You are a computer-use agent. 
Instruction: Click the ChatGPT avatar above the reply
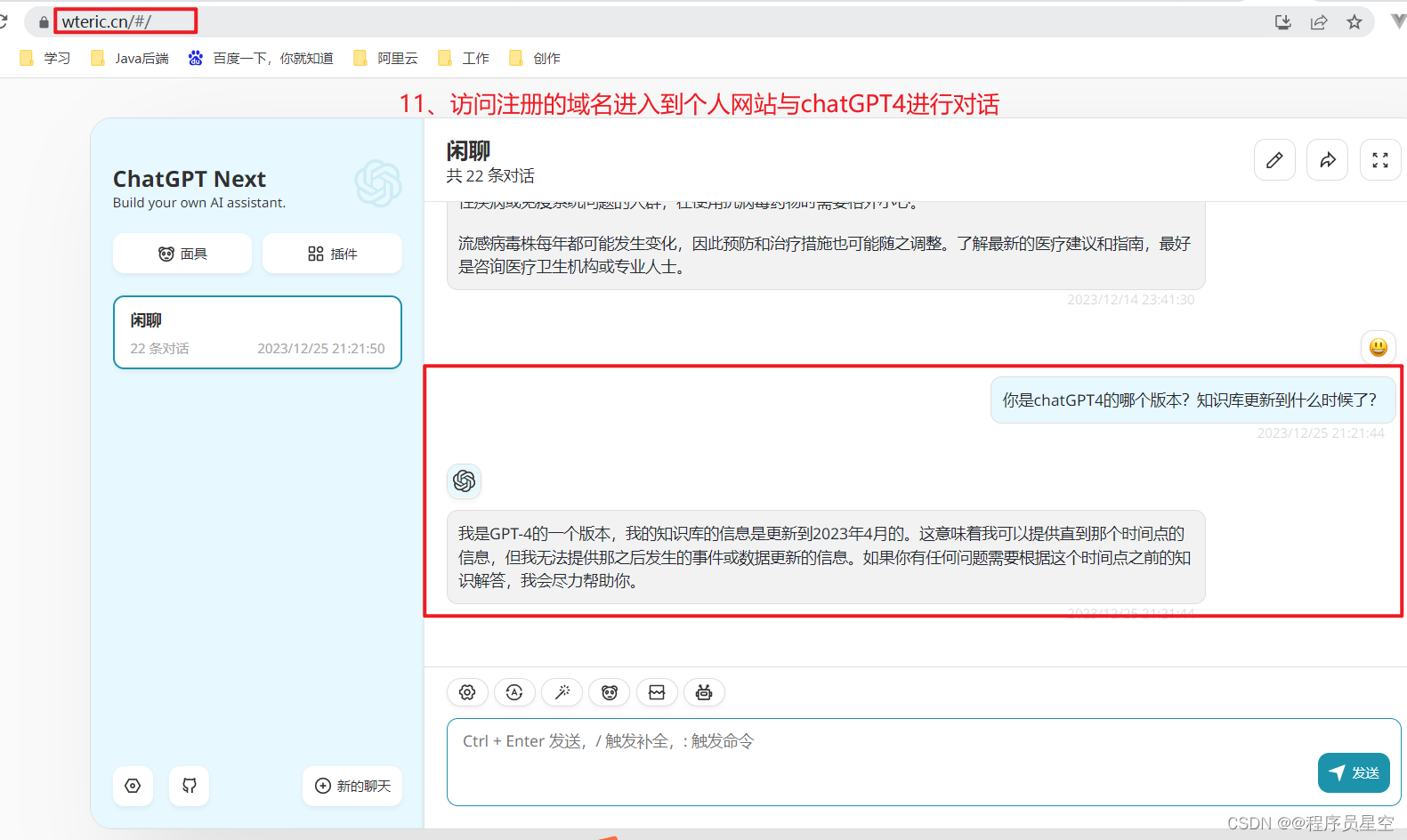point(465,481)
